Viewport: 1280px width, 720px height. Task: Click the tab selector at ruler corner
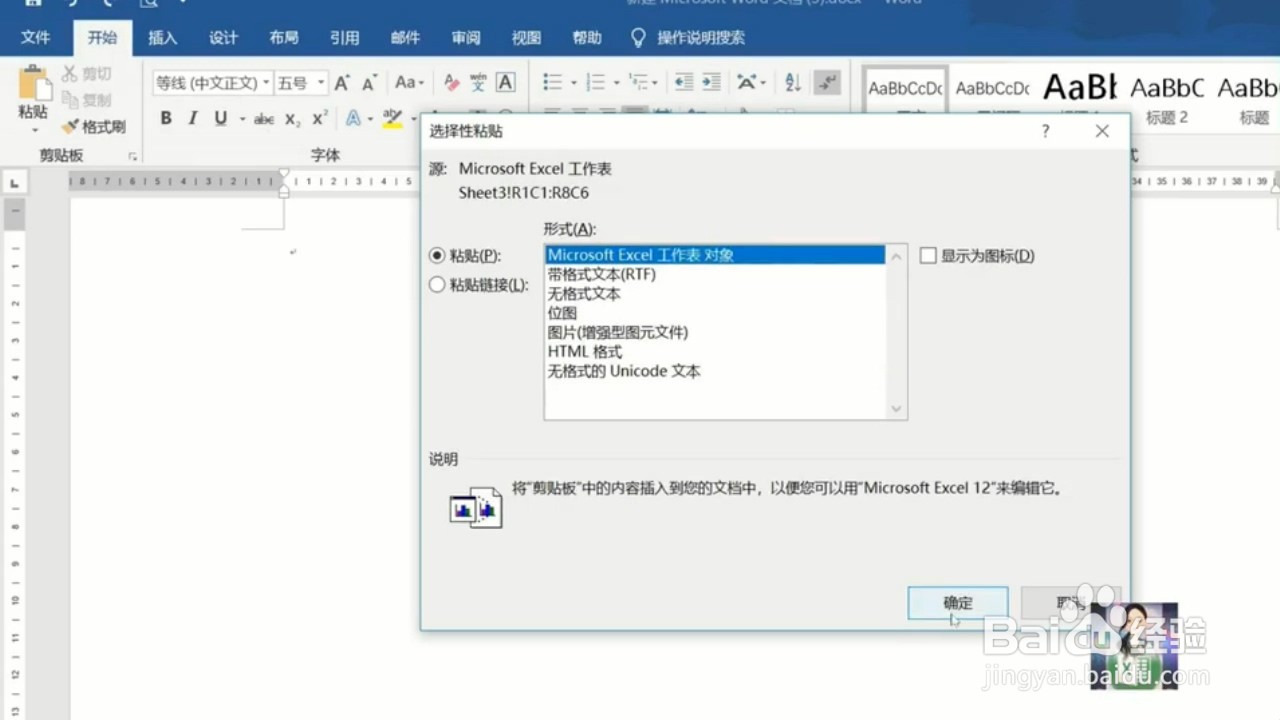14,183
